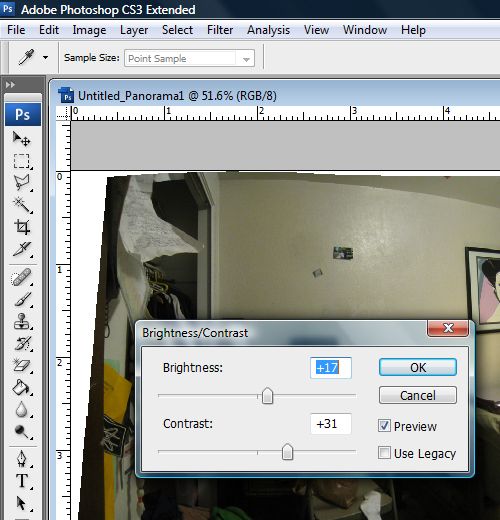Click the document Ps icon beside Untitled_Panorama1

click(66, 95)
